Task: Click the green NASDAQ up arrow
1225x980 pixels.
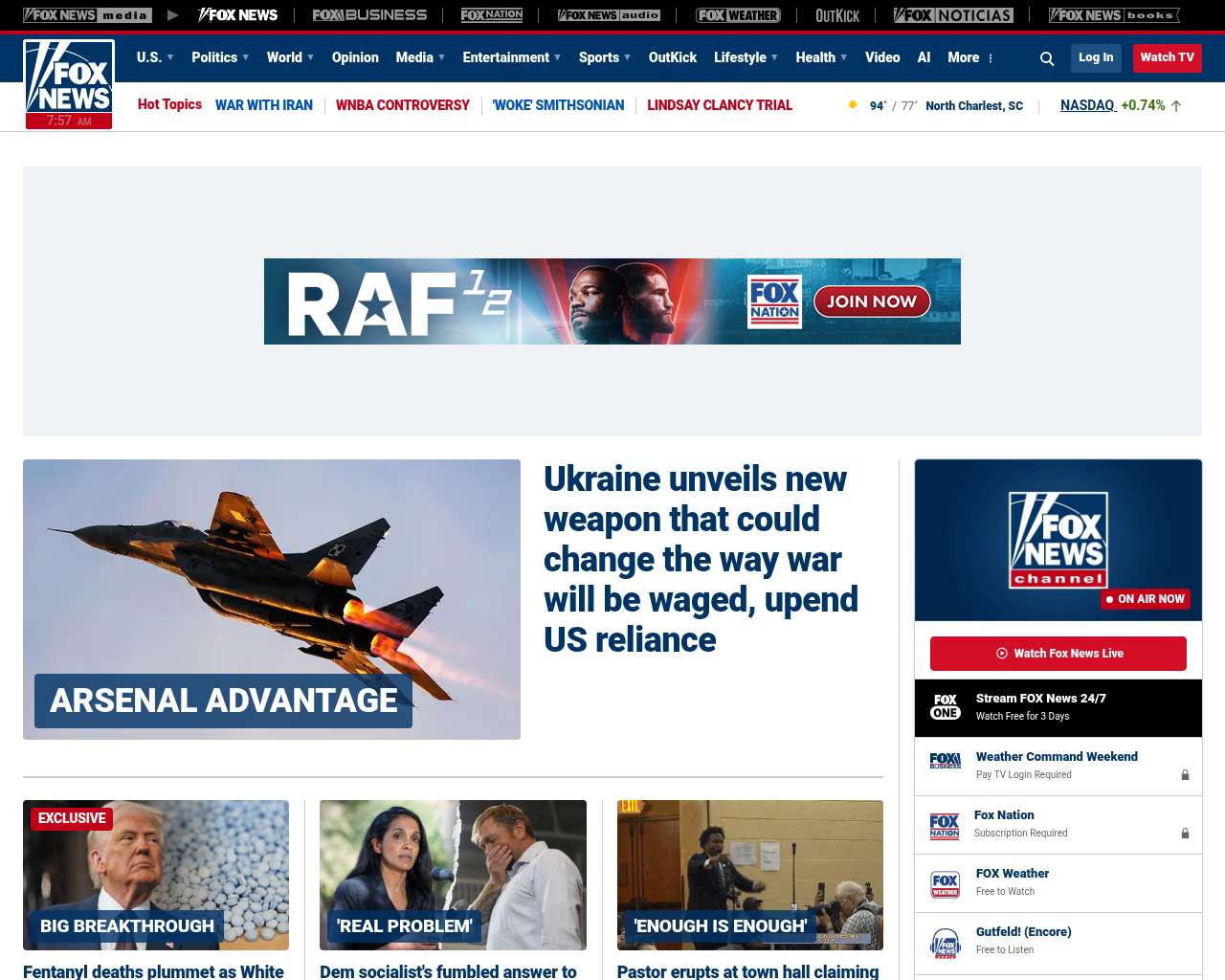Action: coord(1176,106)
